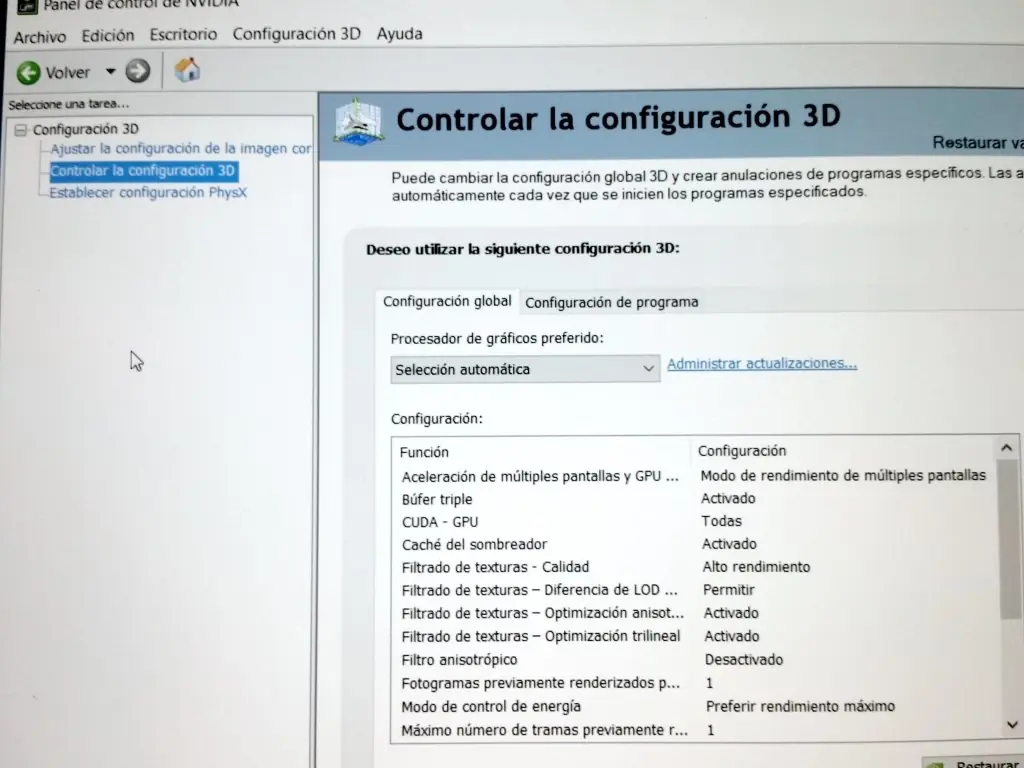Select Filtrado de texturas Optimización trilineal row
Image resolution: width=1024 pixels, height=768 pixels.
pyautogui.click(x=697, y=636)
